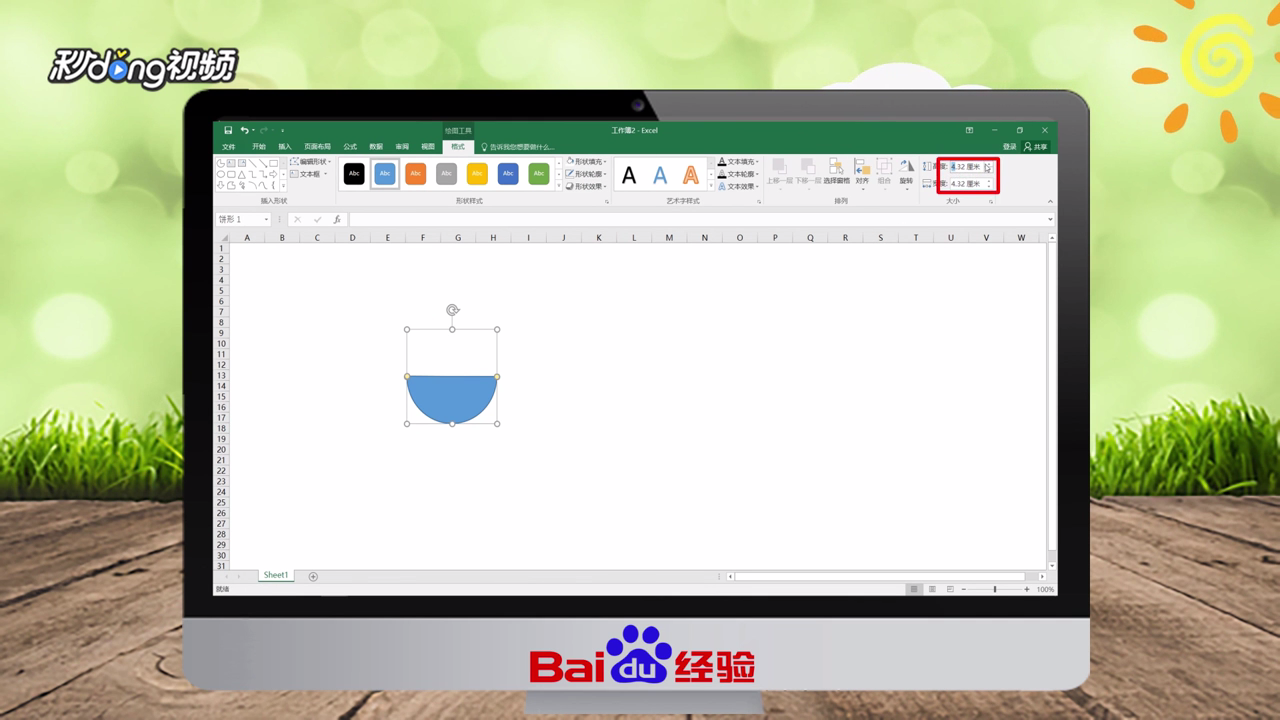Expand the shape styles gallery
The image size is (1280, 720).
[557, 184]
